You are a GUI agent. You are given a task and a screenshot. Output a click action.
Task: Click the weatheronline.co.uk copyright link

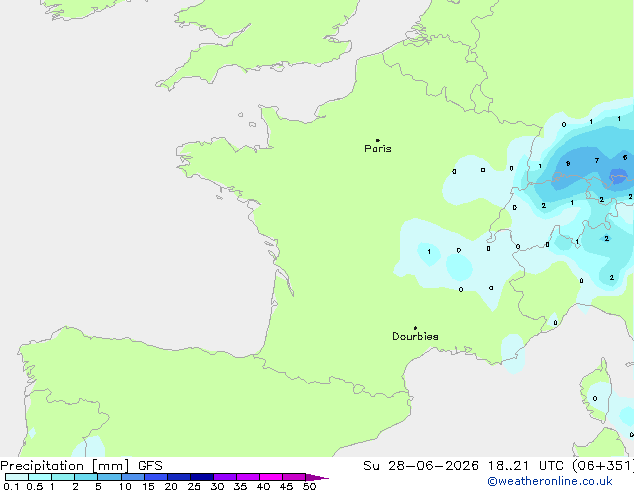tap(550, 481)
